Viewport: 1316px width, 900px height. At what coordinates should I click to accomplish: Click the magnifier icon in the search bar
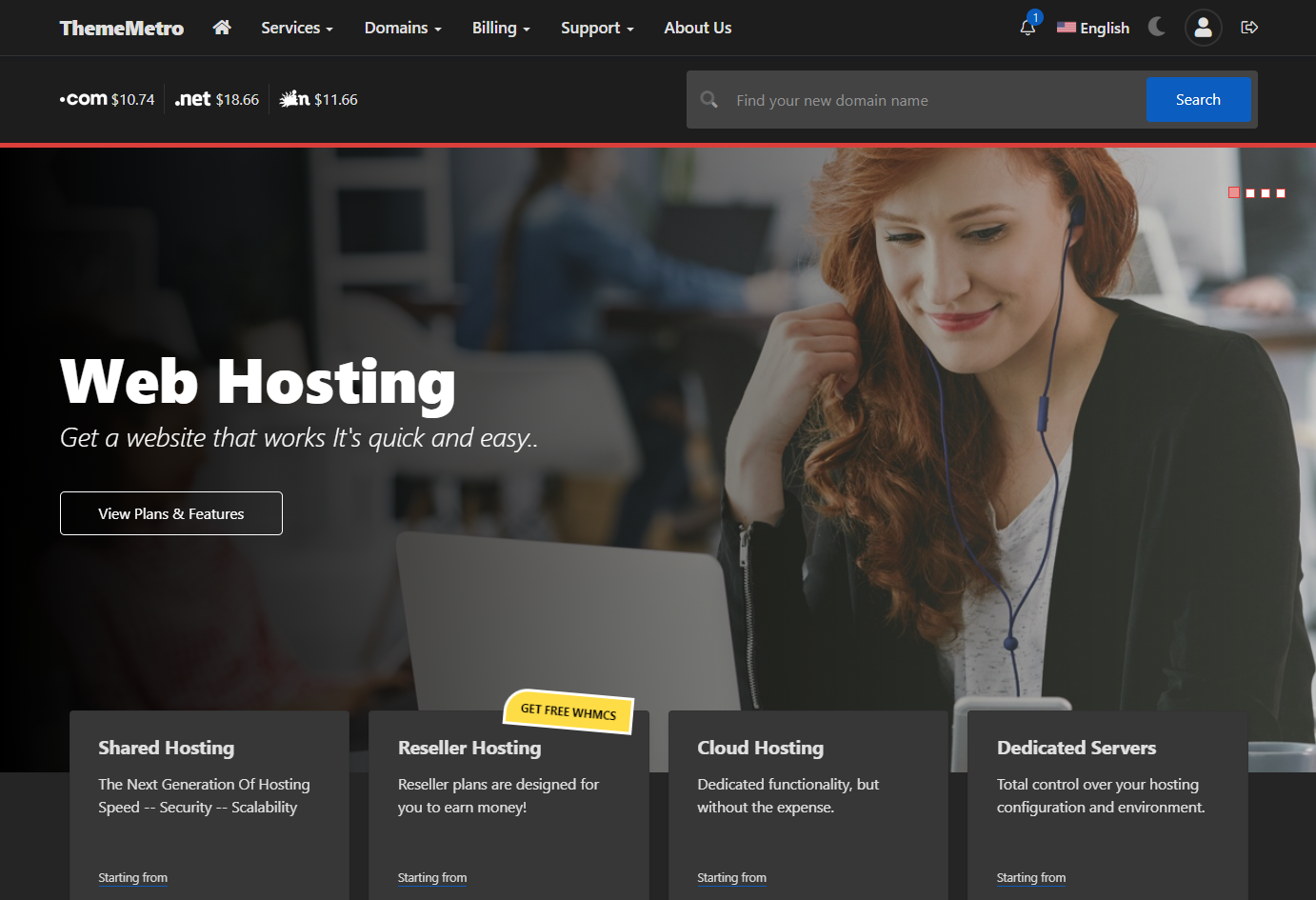tap(708, 99)
